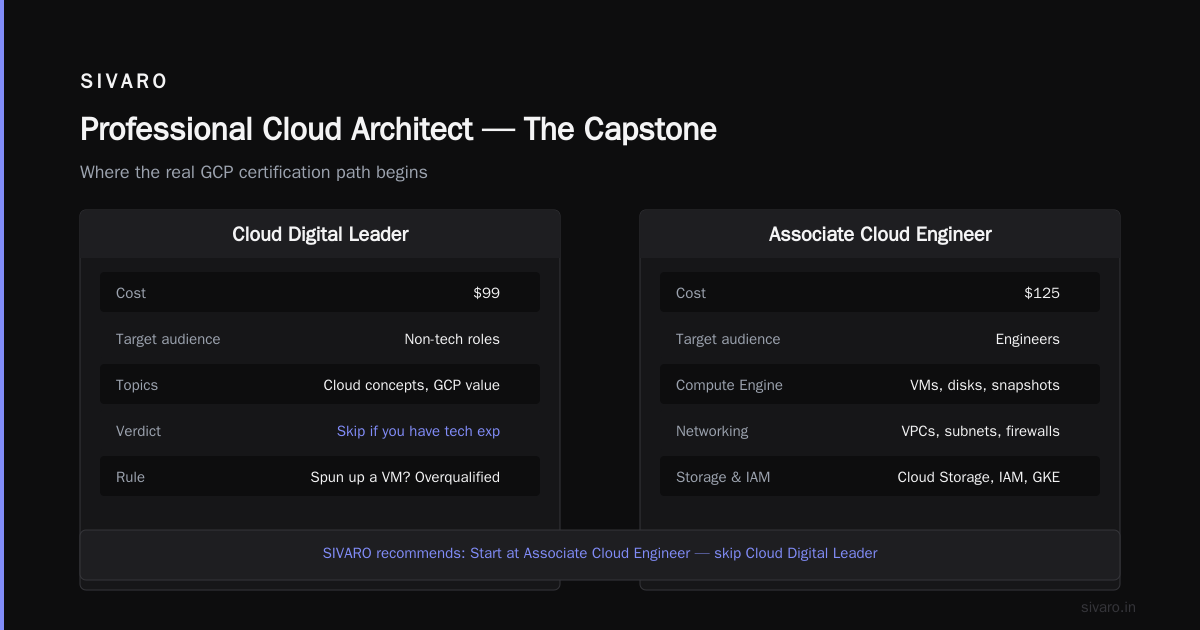
Task: Select the Professional Cloud Architect headline
Action: [x=398, y=129]
